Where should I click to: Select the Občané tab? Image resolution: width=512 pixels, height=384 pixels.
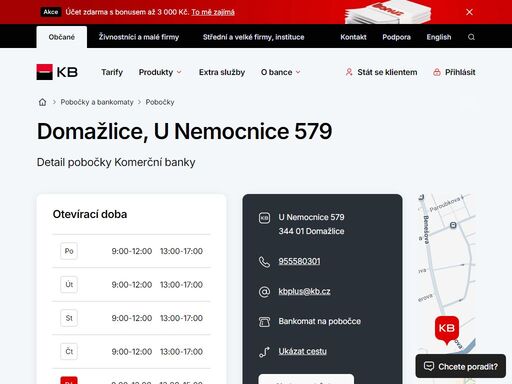[62, 37]
